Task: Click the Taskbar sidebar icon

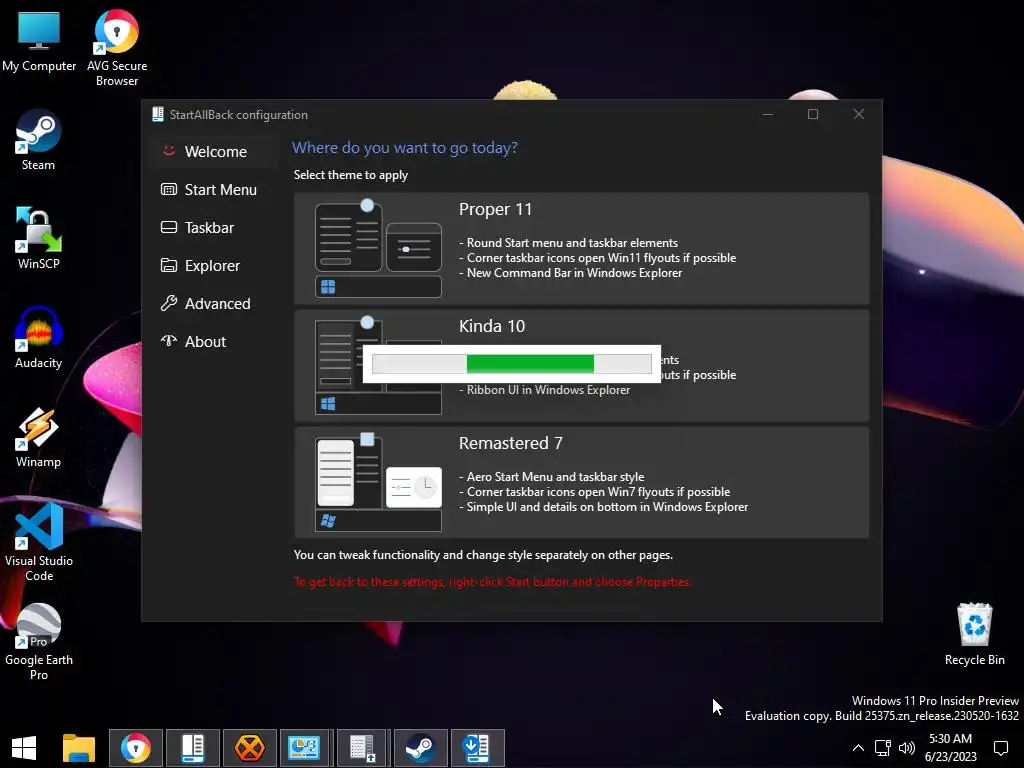Action: pyautogui.click(x=168, y=227)
